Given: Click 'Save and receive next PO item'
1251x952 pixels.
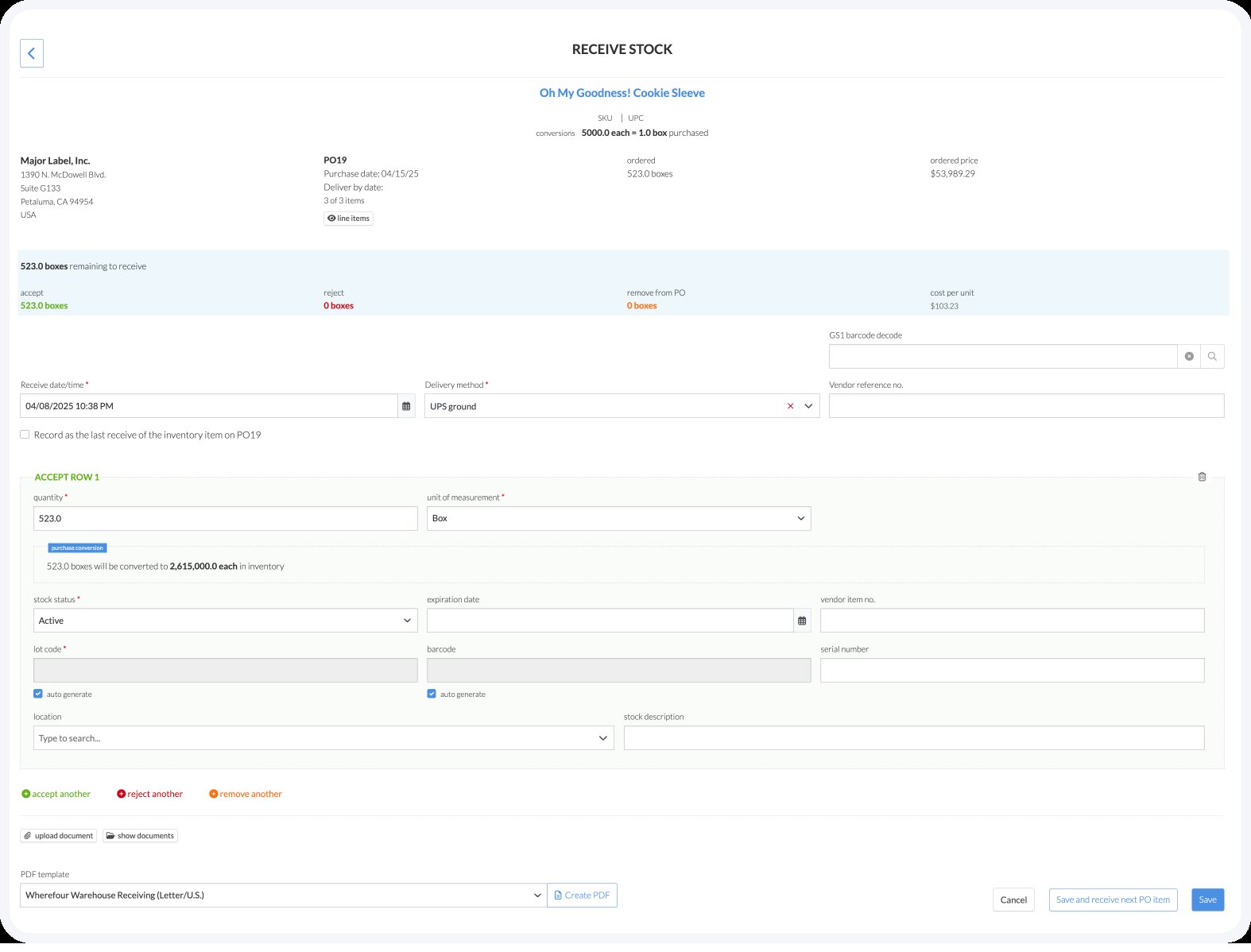Looking at the screenshot, I should pos(1112,900).
